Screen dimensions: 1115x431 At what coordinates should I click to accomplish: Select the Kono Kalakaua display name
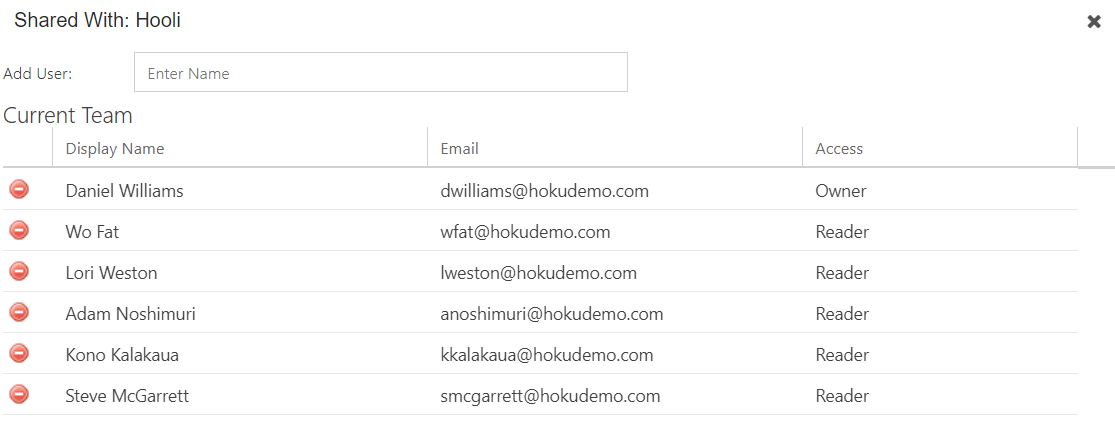click(x=122, y=355)
